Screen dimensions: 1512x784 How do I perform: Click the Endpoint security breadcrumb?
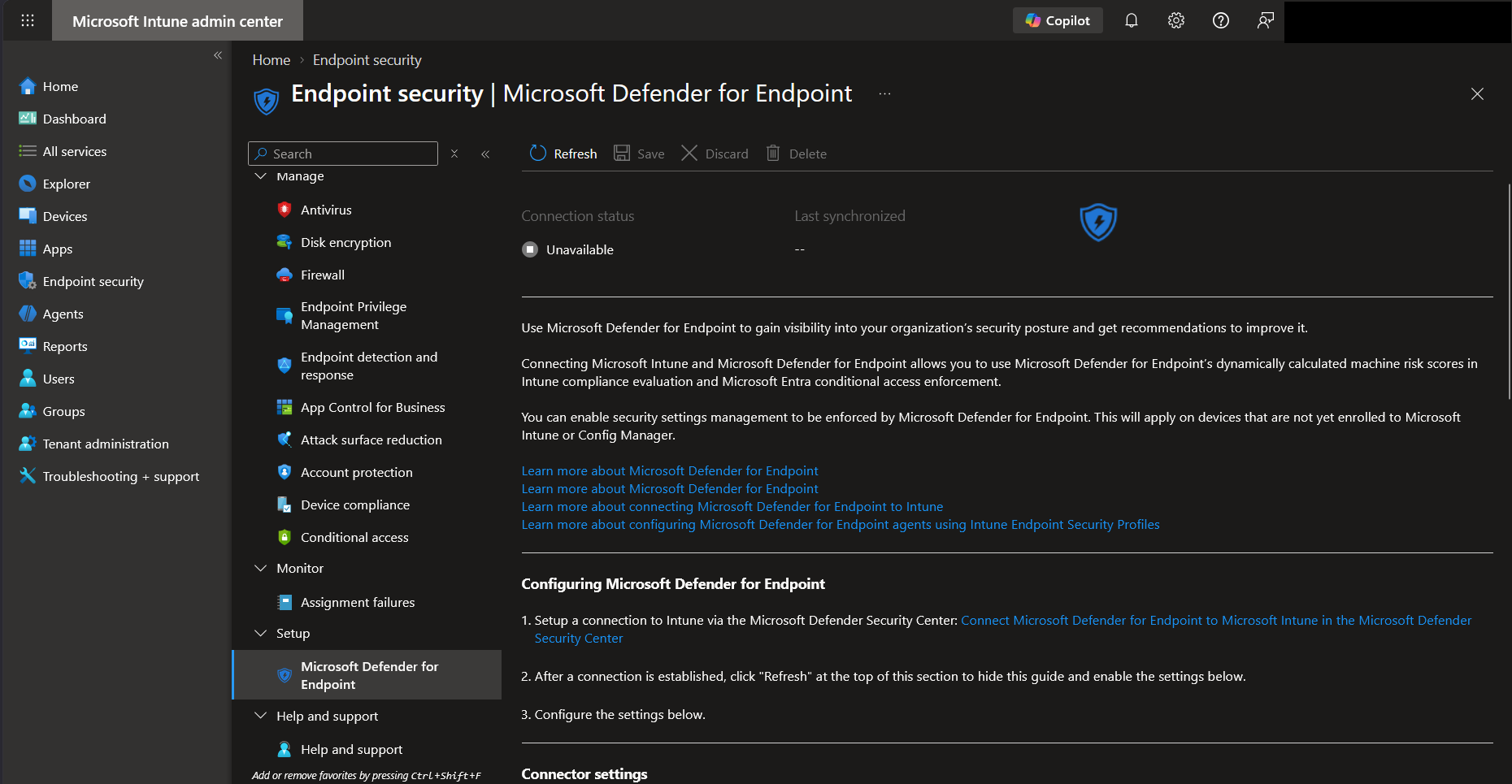(367, 60)
